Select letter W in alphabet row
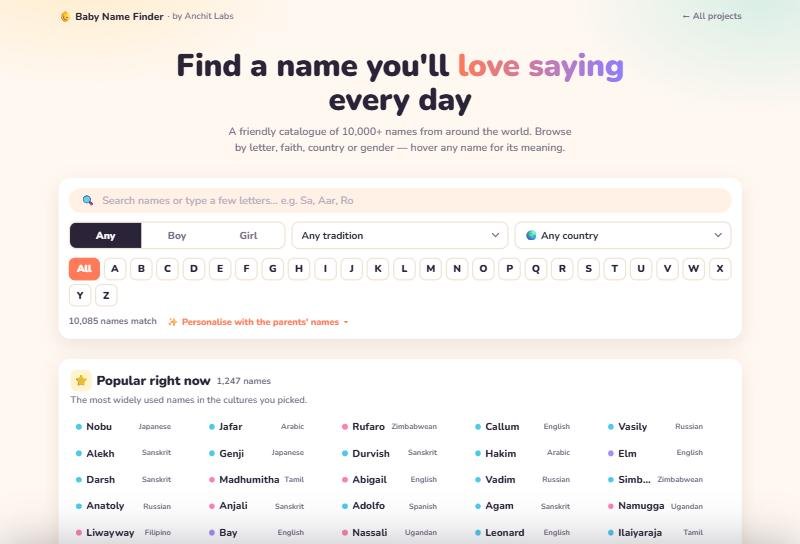This screenshot has width=800, height=544. (x=694, y=268)
